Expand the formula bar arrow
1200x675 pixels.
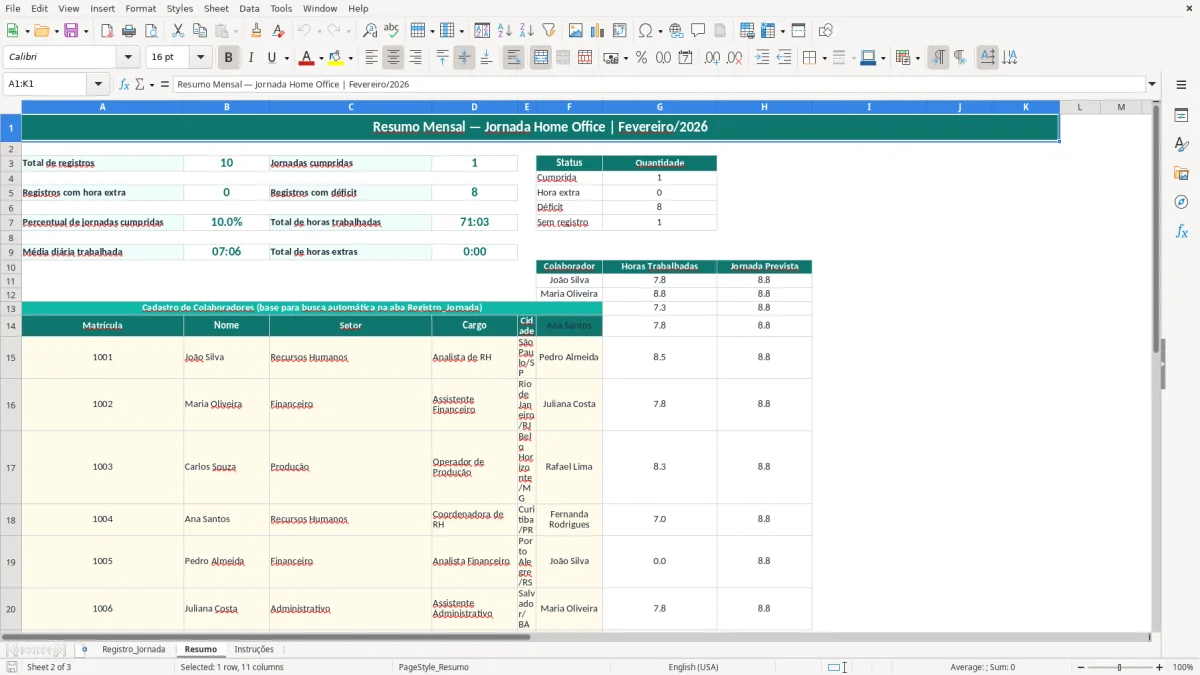(1152, 84)
